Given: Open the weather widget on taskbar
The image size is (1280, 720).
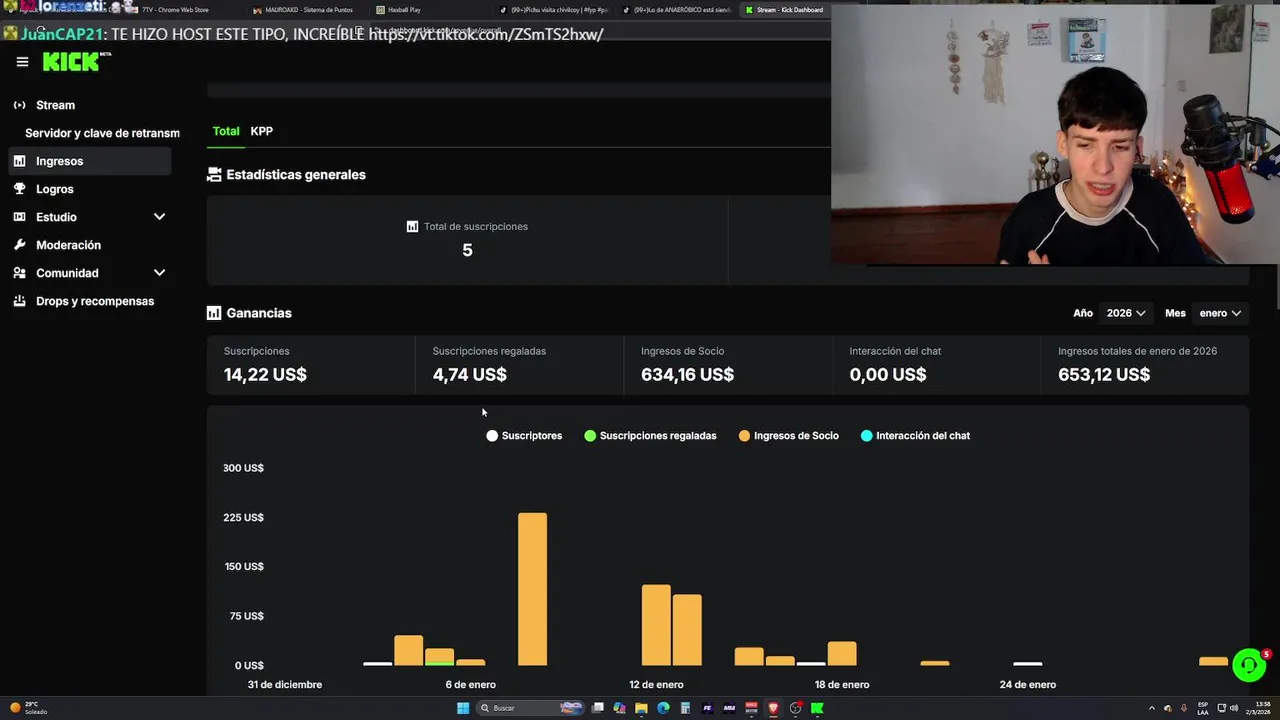Looking at the screenshot, I should [x=28, y=708].
